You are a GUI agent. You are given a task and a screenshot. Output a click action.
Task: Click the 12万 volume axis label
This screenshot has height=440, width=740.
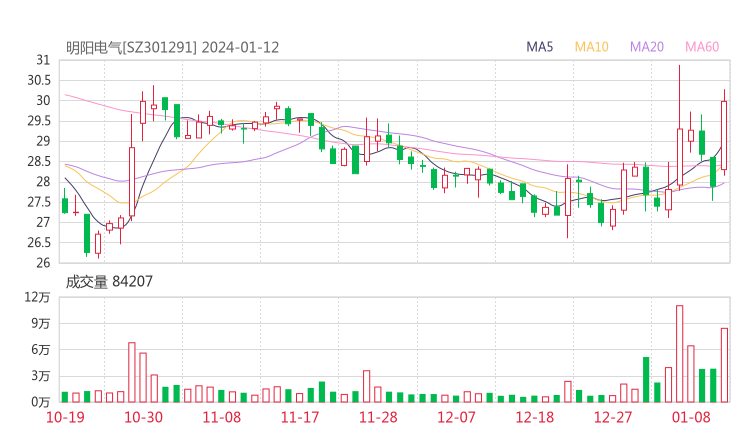(37, 297)
